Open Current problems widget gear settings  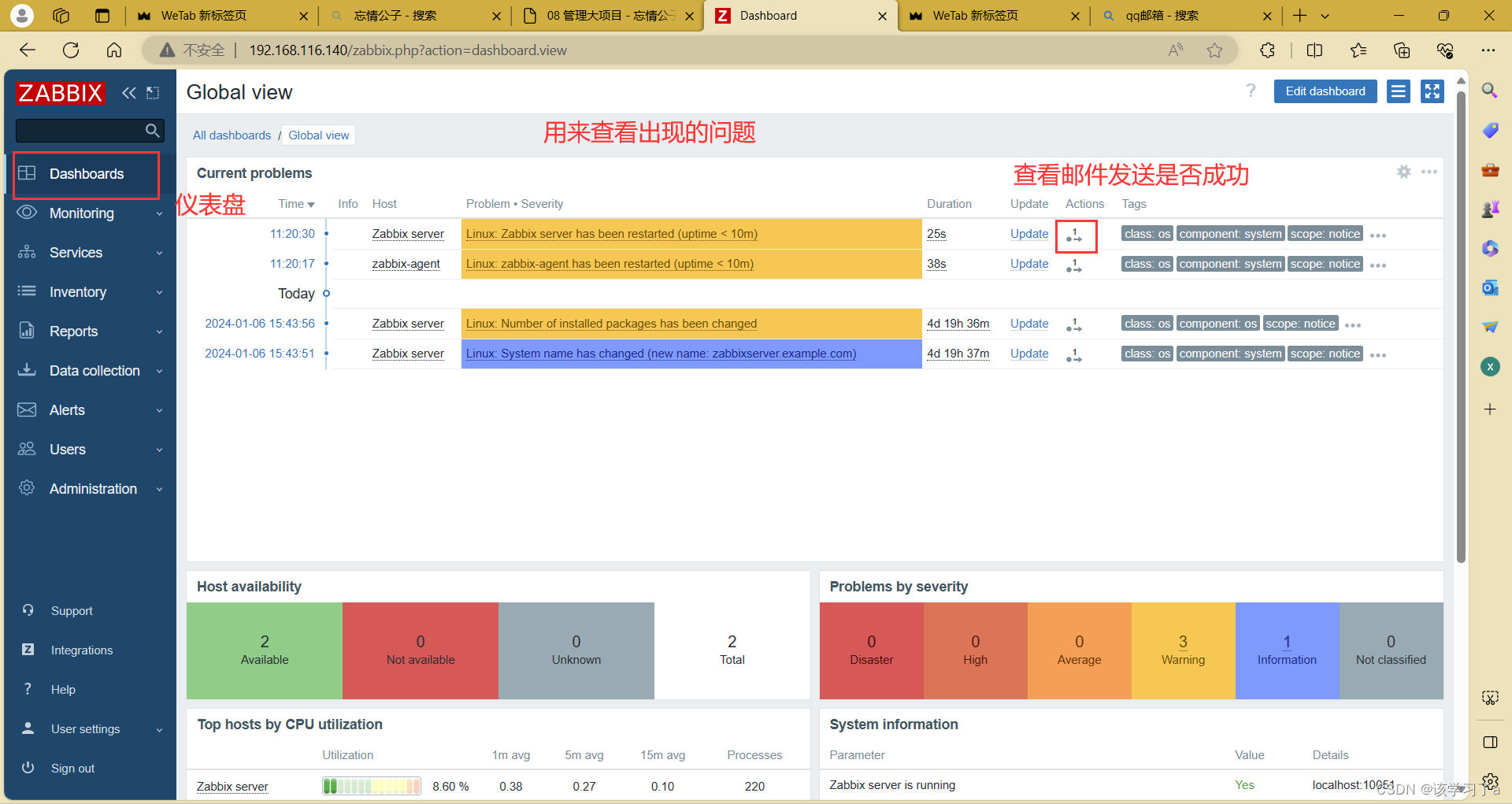[1404, 172]
